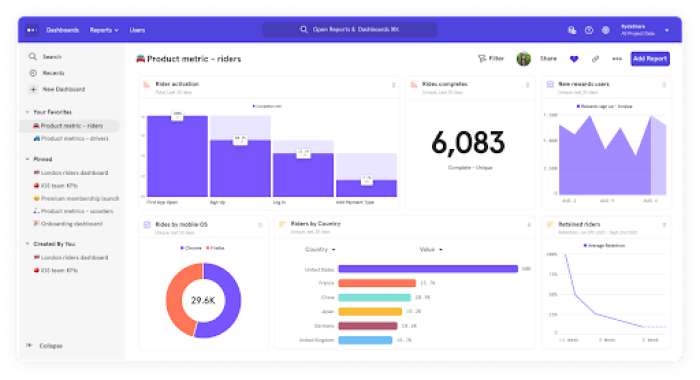Open kebab menu on Retained riders card

pos(664,225)
